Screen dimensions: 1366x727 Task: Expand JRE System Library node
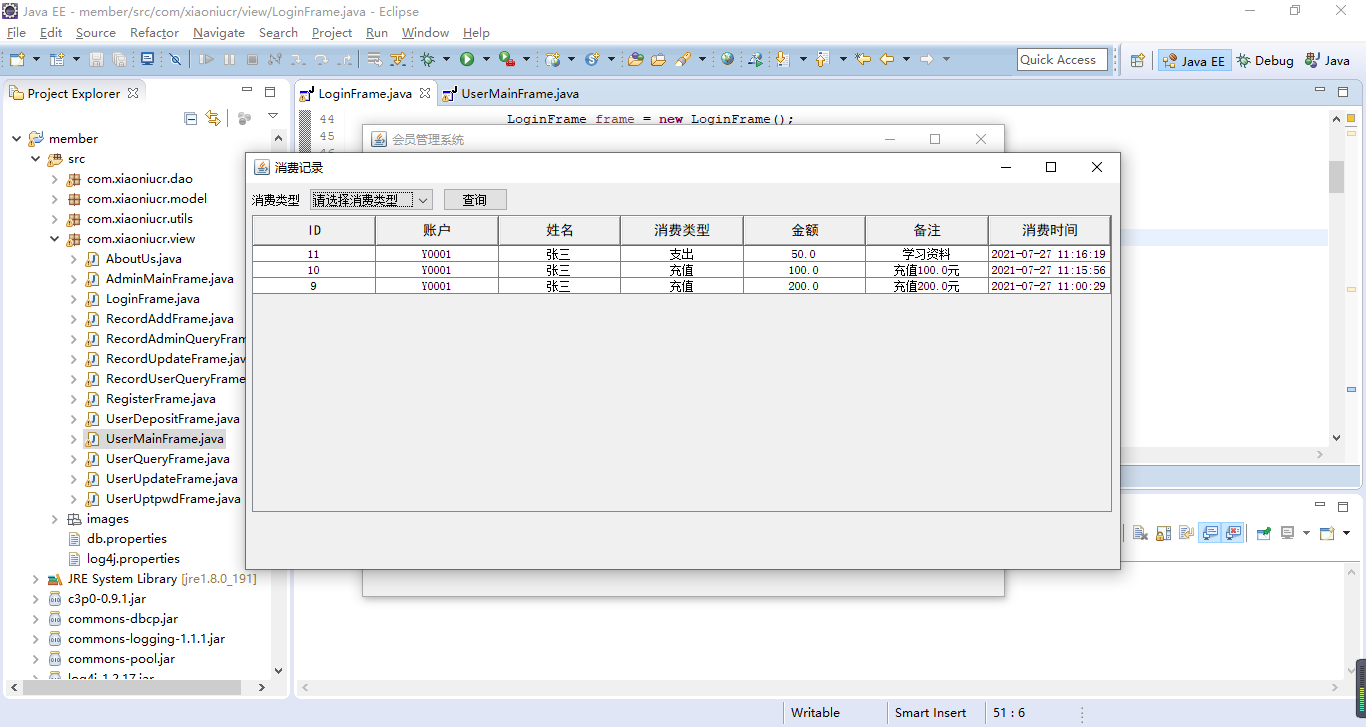click(x=35, y=579)
